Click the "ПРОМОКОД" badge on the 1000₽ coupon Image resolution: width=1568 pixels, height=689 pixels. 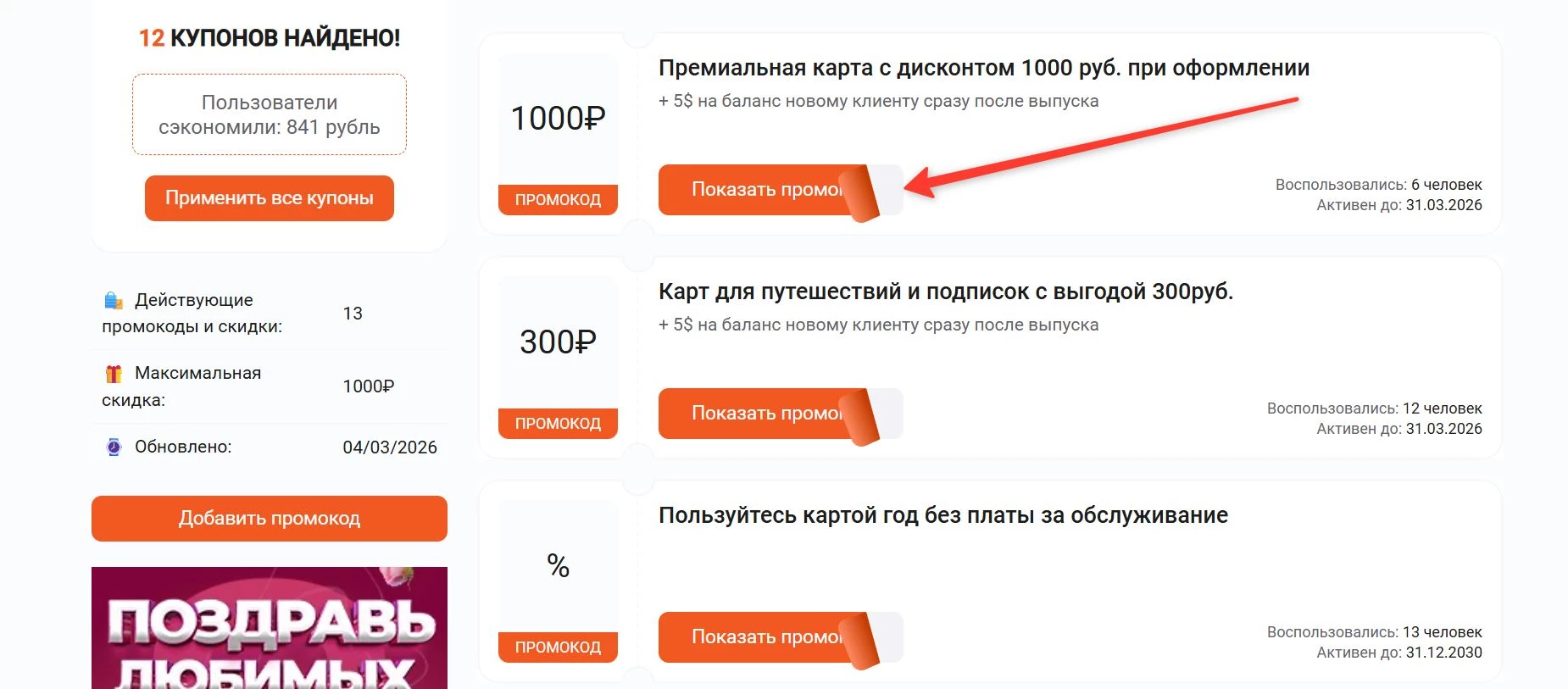pyautogui.click(x=558, y=200)
